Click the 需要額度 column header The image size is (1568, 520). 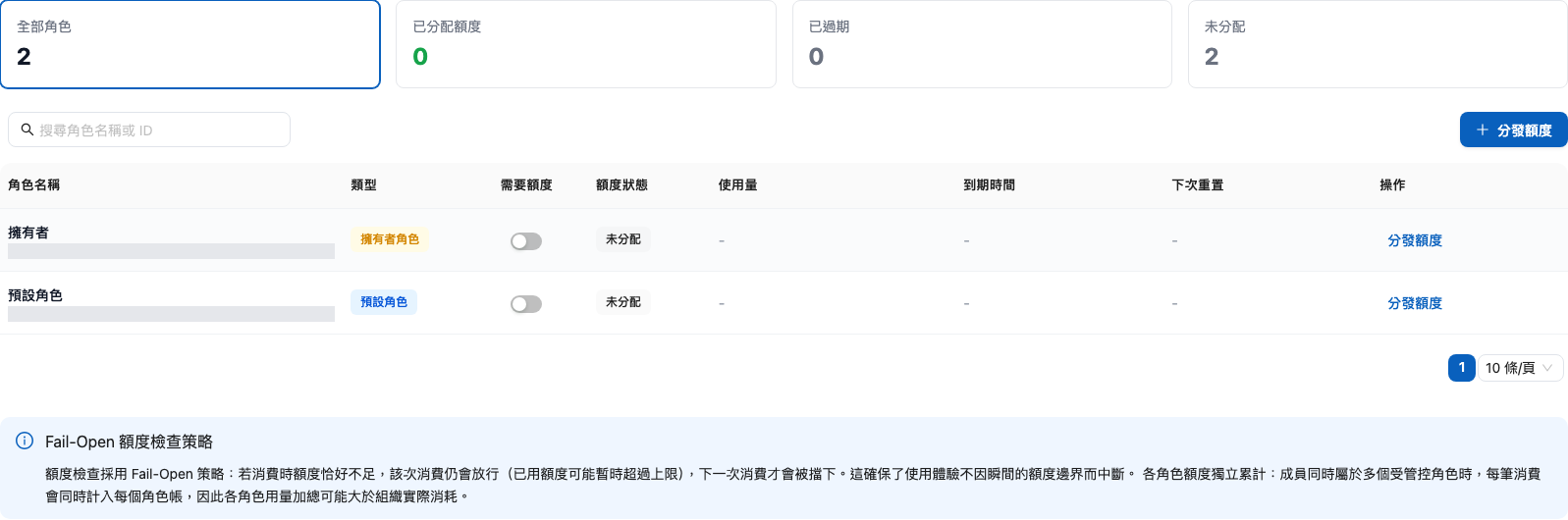click(x=526, y=184)
